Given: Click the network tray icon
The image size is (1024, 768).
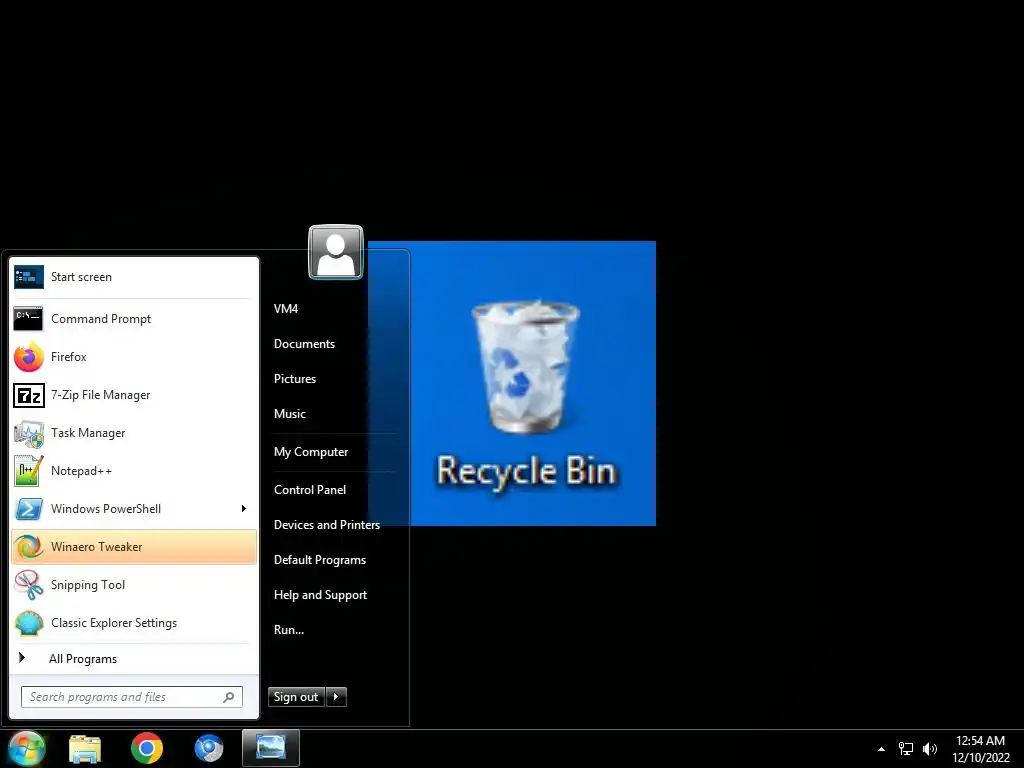Looking at the screenshot, I should point(906,749).
